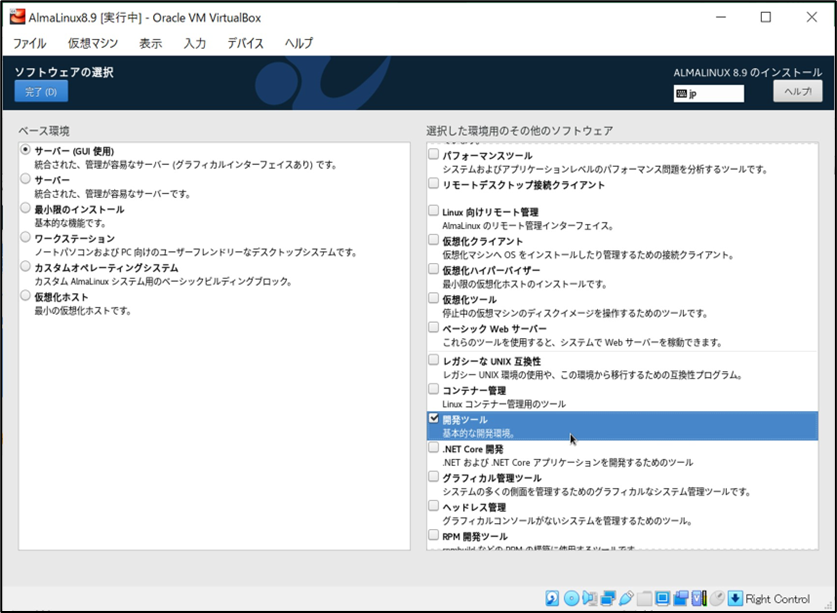Click the CPU virtualization status icon

coord(699,598)
